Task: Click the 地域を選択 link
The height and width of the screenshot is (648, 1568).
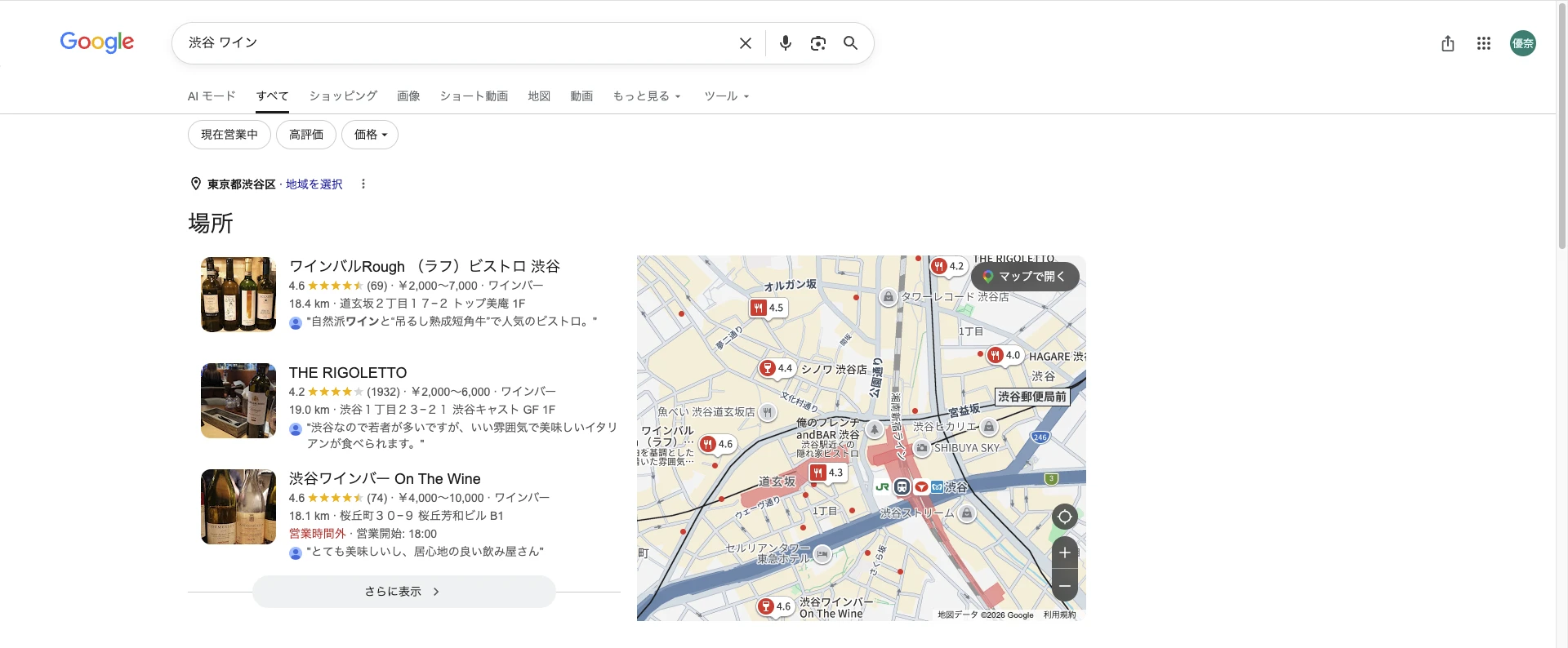Action: point(314,184)
